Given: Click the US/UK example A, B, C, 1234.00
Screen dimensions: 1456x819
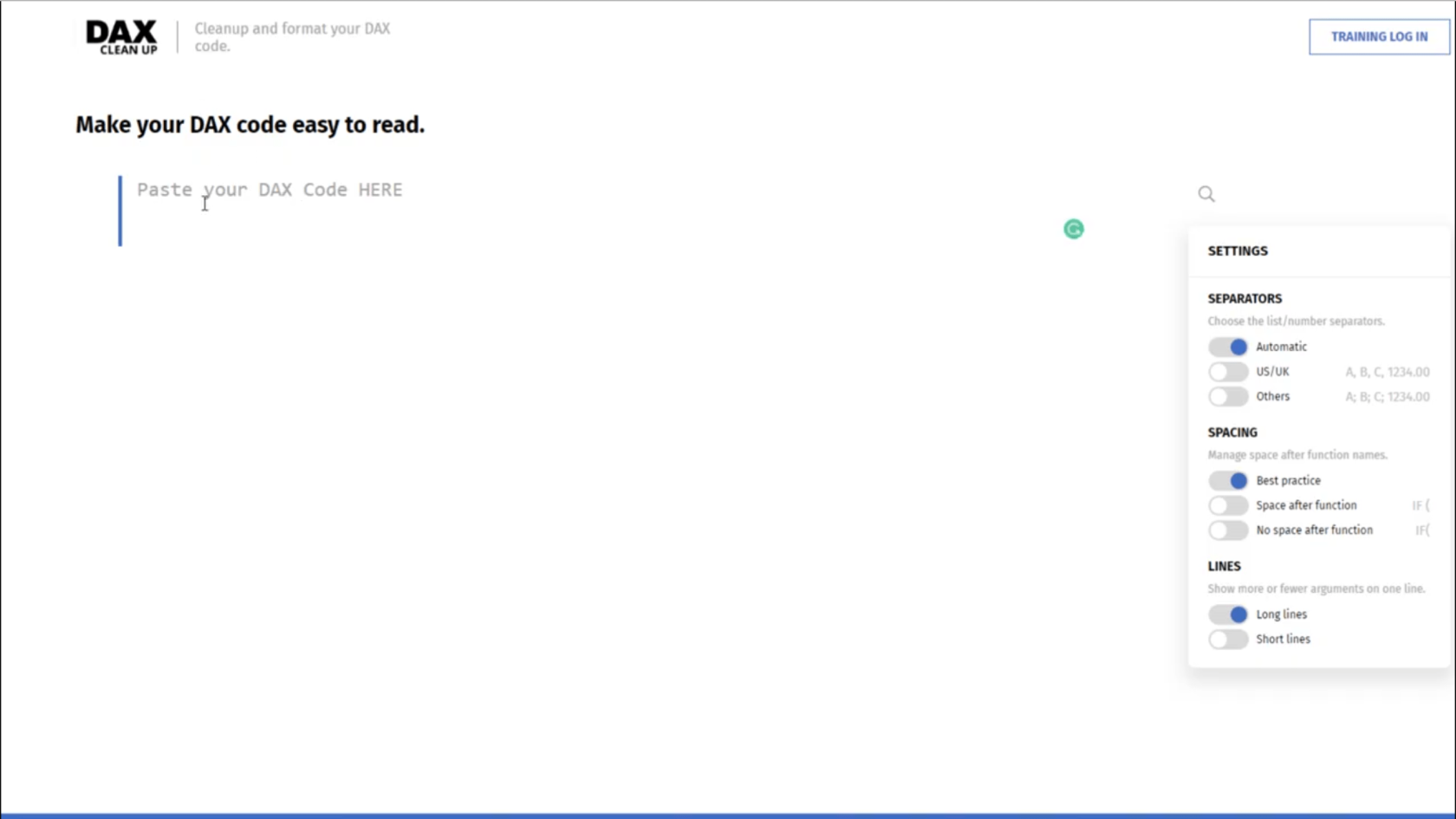Looking at the screenshot, I should 1387,372.
